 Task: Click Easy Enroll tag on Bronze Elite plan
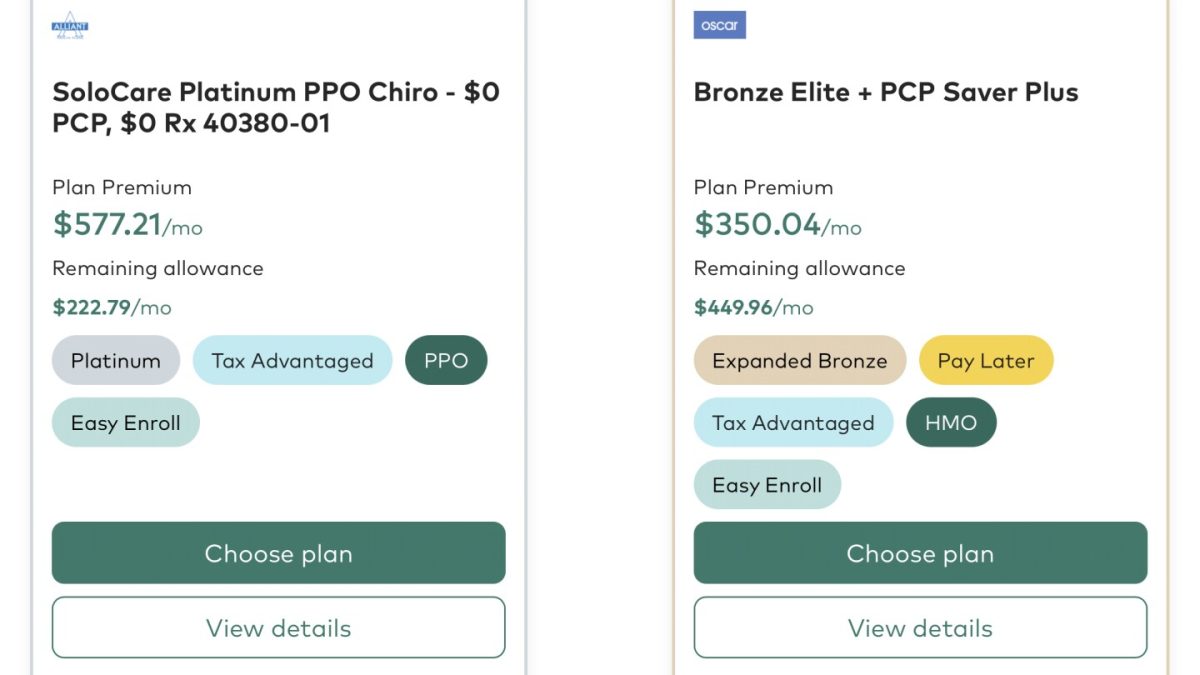click(767, 485)
